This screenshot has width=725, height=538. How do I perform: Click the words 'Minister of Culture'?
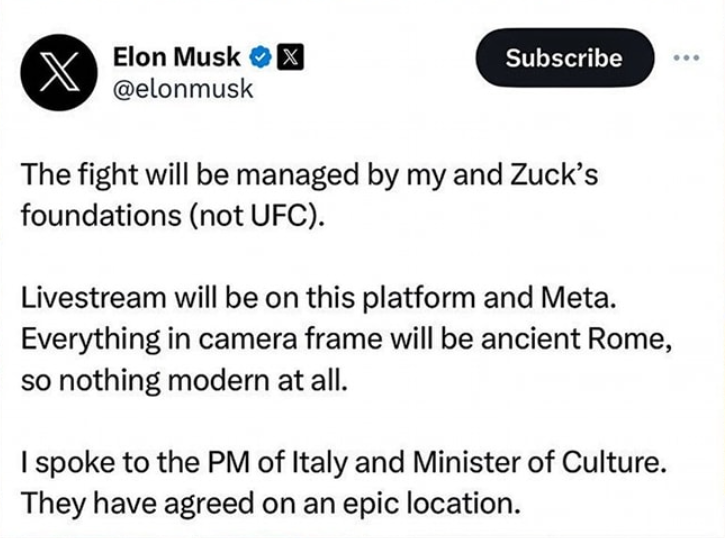(536, 463)
